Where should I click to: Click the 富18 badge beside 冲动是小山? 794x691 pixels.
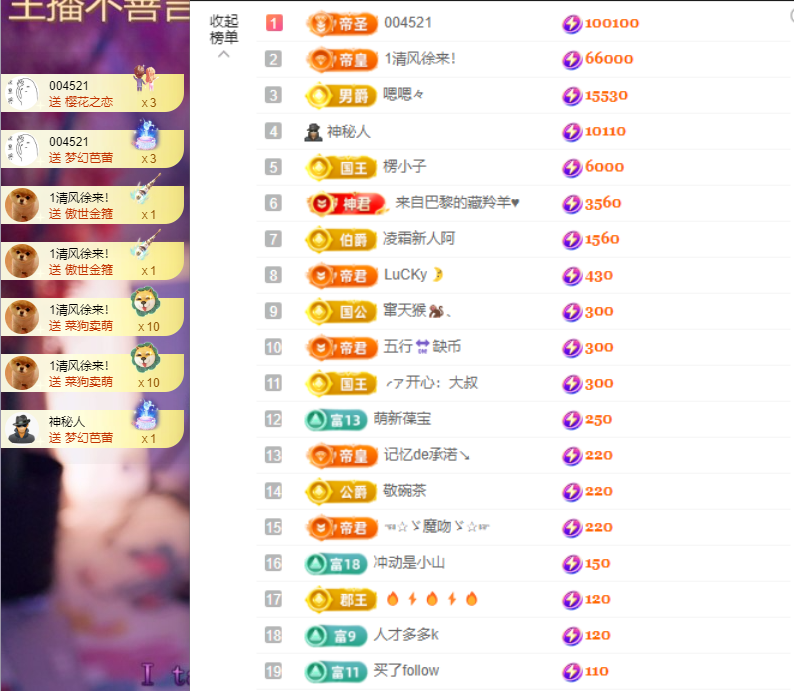336,564
